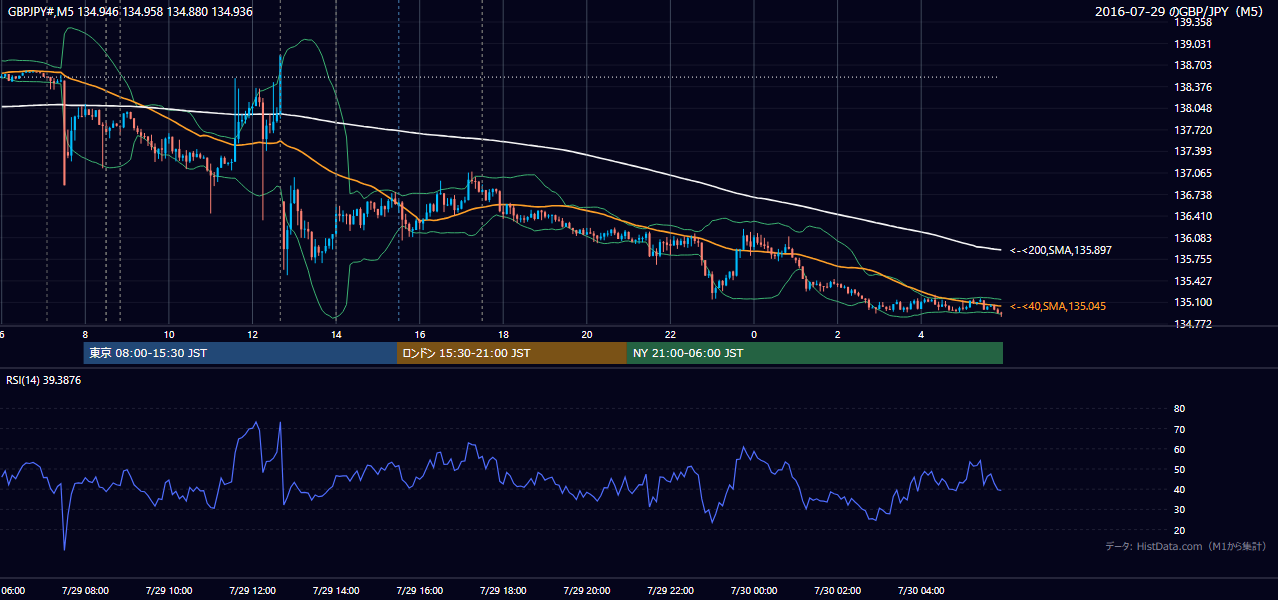Click hour label 14 under the price chart

[336, 335]
